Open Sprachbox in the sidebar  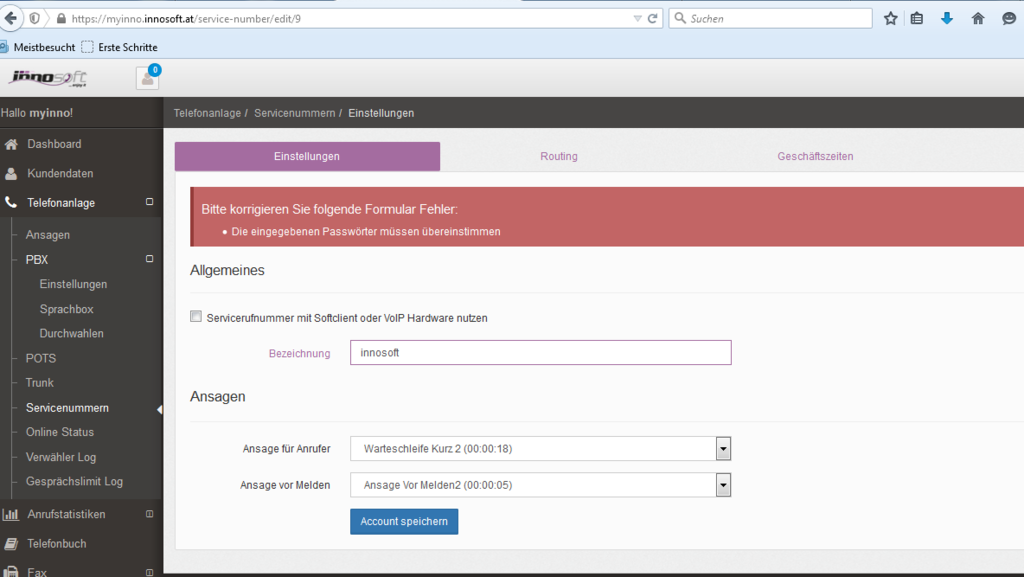coord(66,309)
